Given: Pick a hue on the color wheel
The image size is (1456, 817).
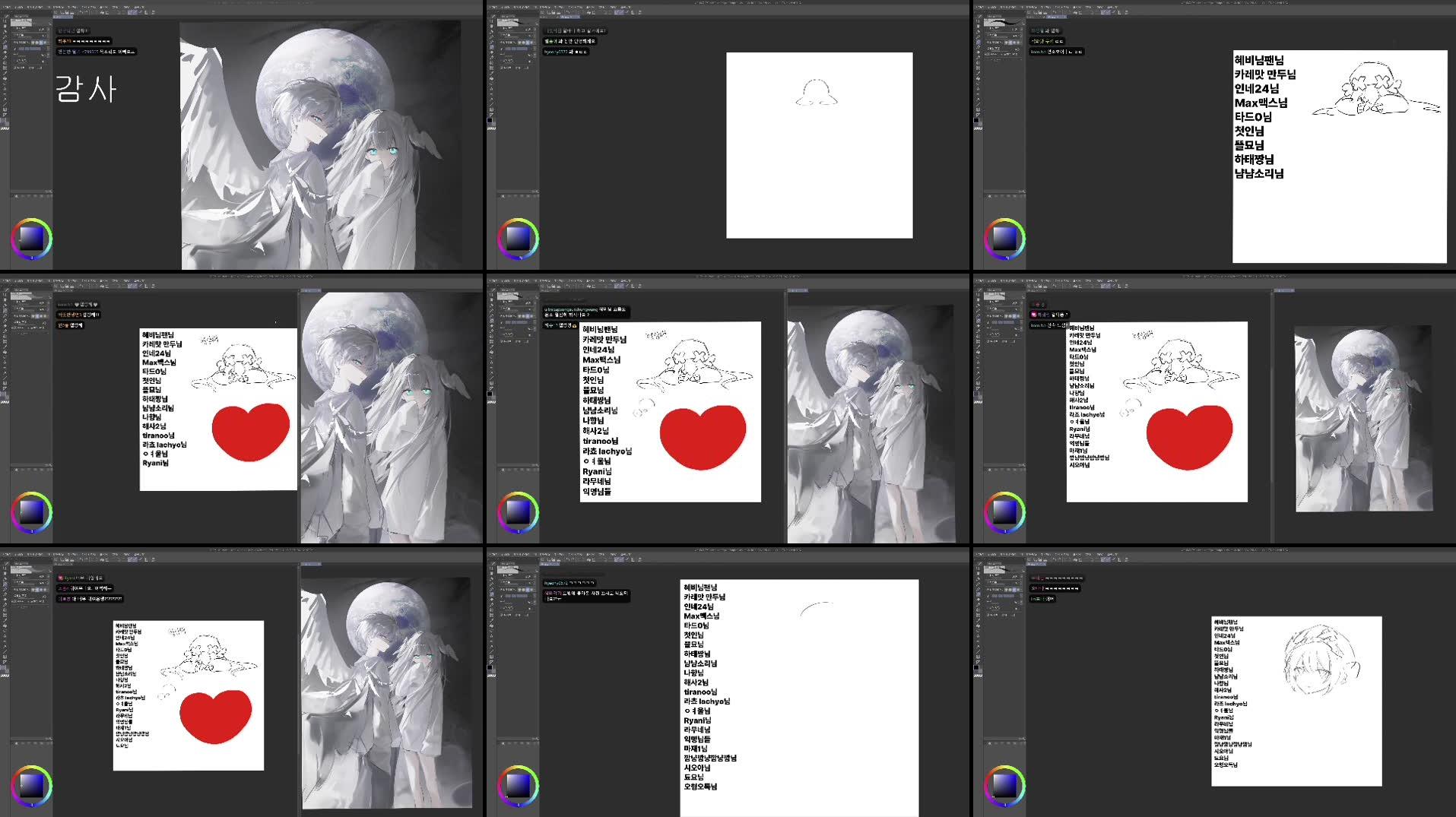Looking at the screenshot, I should (31, 222).
